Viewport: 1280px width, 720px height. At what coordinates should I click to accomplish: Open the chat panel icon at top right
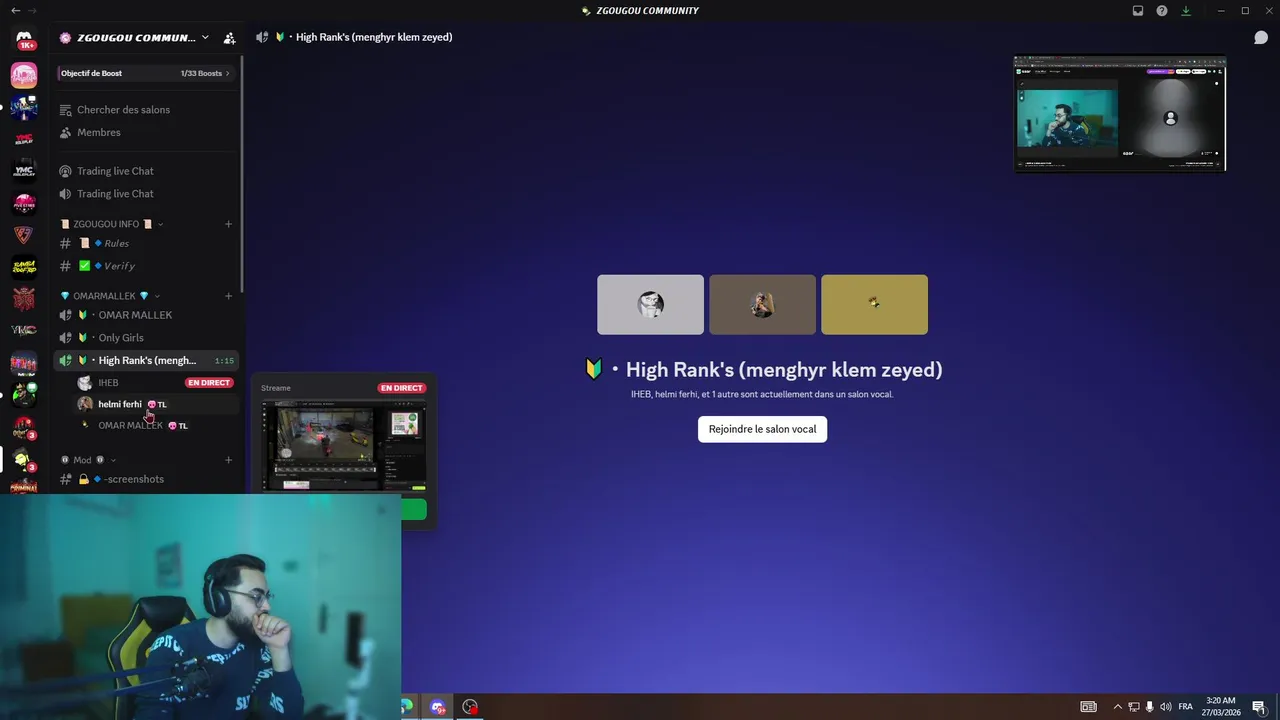[x=1261, y=38]
